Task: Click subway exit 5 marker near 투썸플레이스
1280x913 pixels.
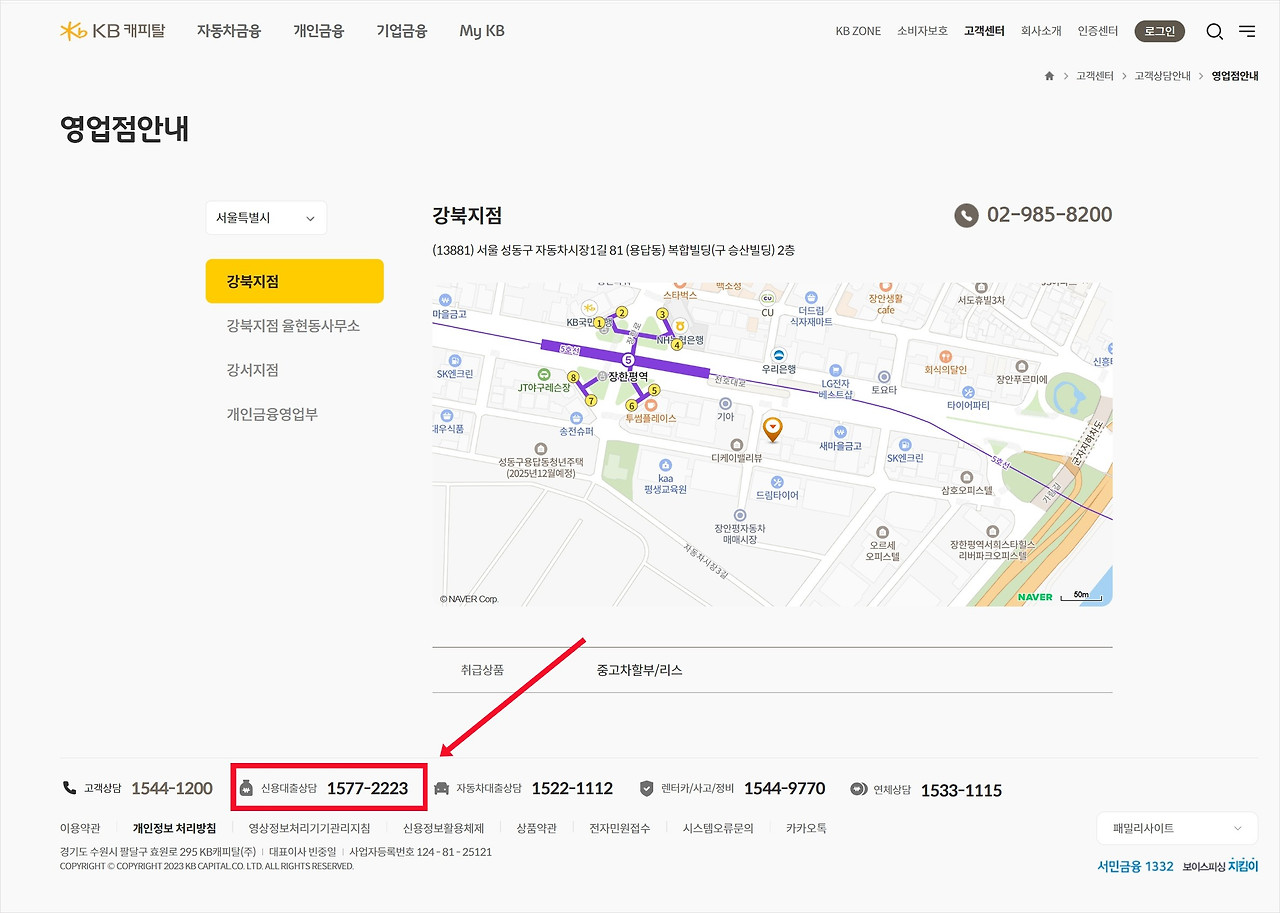Action: (x=654, y=390)
